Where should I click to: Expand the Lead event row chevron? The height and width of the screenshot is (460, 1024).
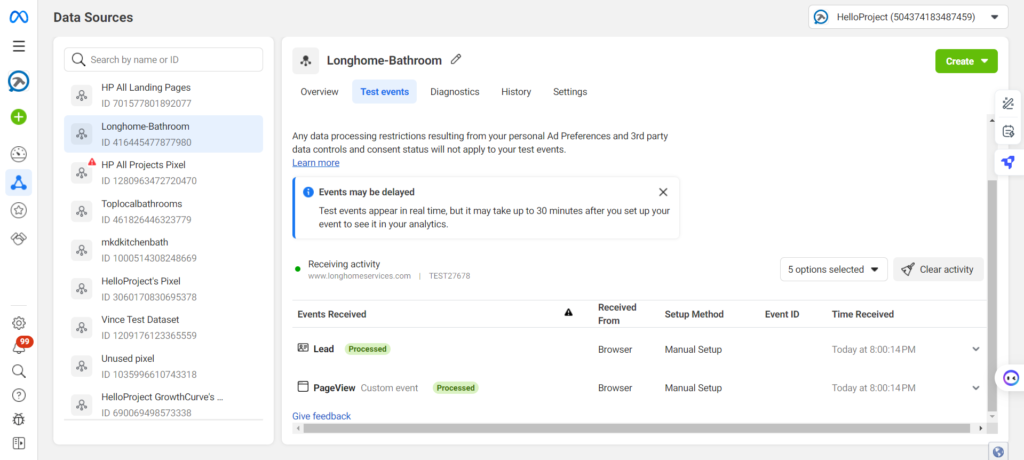(976, 349)
